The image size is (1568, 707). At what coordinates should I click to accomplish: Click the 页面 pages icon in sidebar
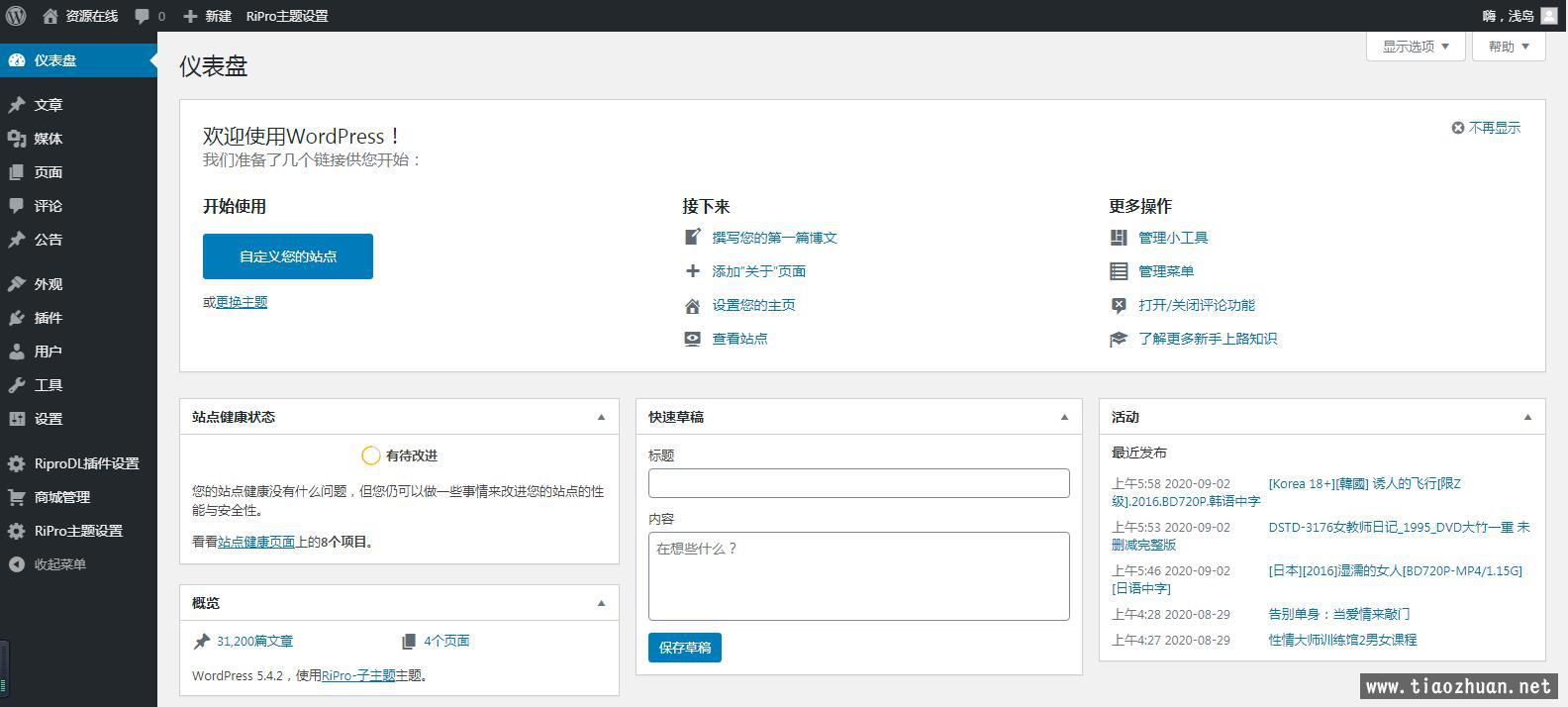pyautogui.click(x=17, y=172)
